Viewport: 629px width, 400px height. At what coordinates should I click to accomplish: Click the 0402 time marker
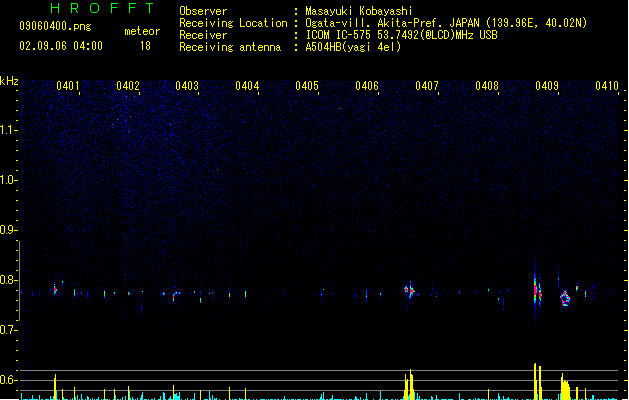point(128,86)
